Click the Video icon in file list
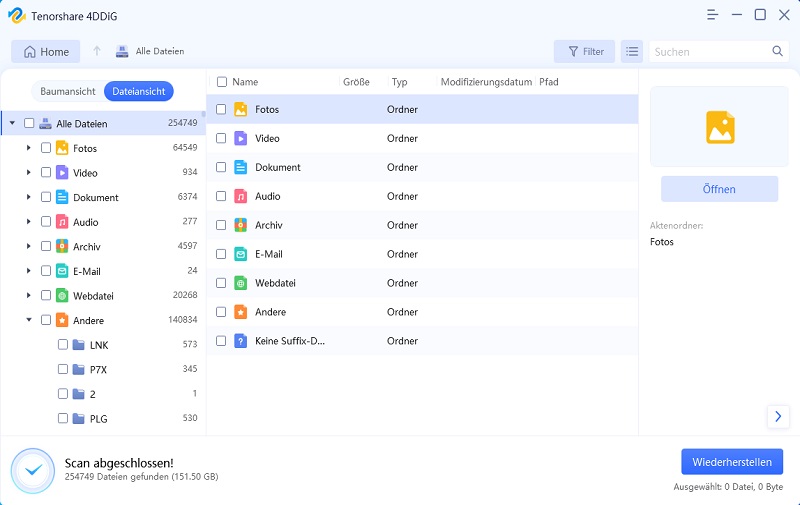Screen dimensions: 800x505 pyautogui.click(x=240, y=138)
